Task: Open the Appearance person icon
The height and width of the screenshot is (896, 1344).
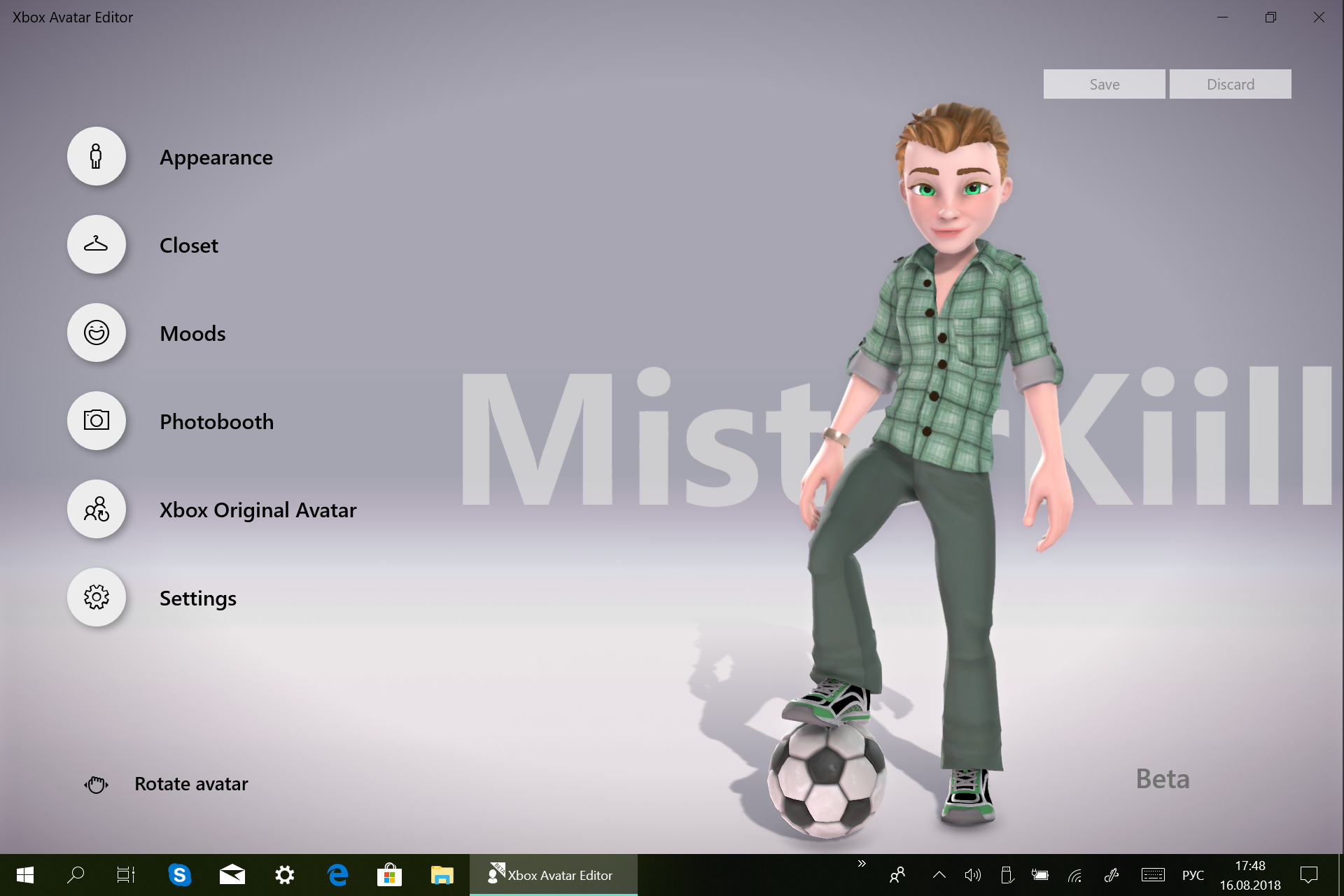Action: 97,156
